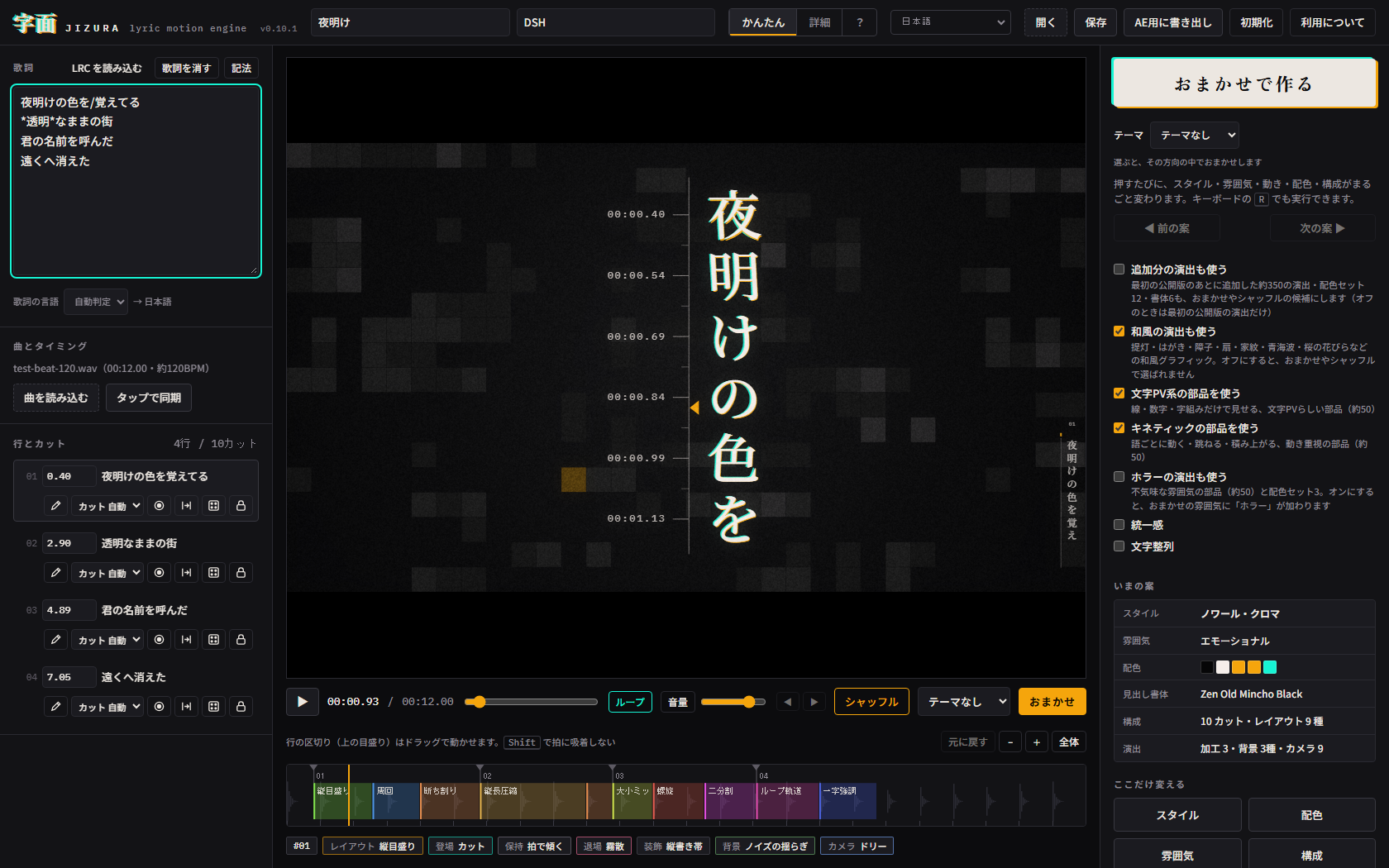
Task: Open the 日本語 language dropdown
Action: 951,22
